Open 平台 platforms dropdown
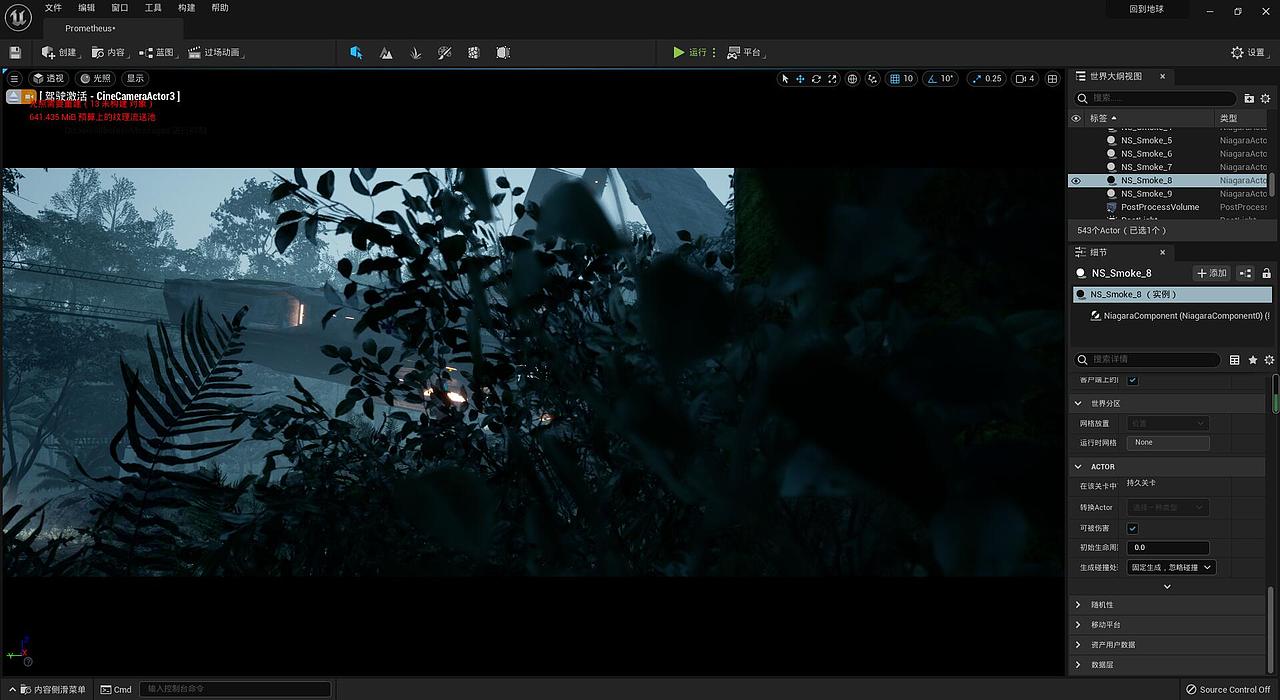The width and height of the screenshot is (1280, 700). (745, 53)
